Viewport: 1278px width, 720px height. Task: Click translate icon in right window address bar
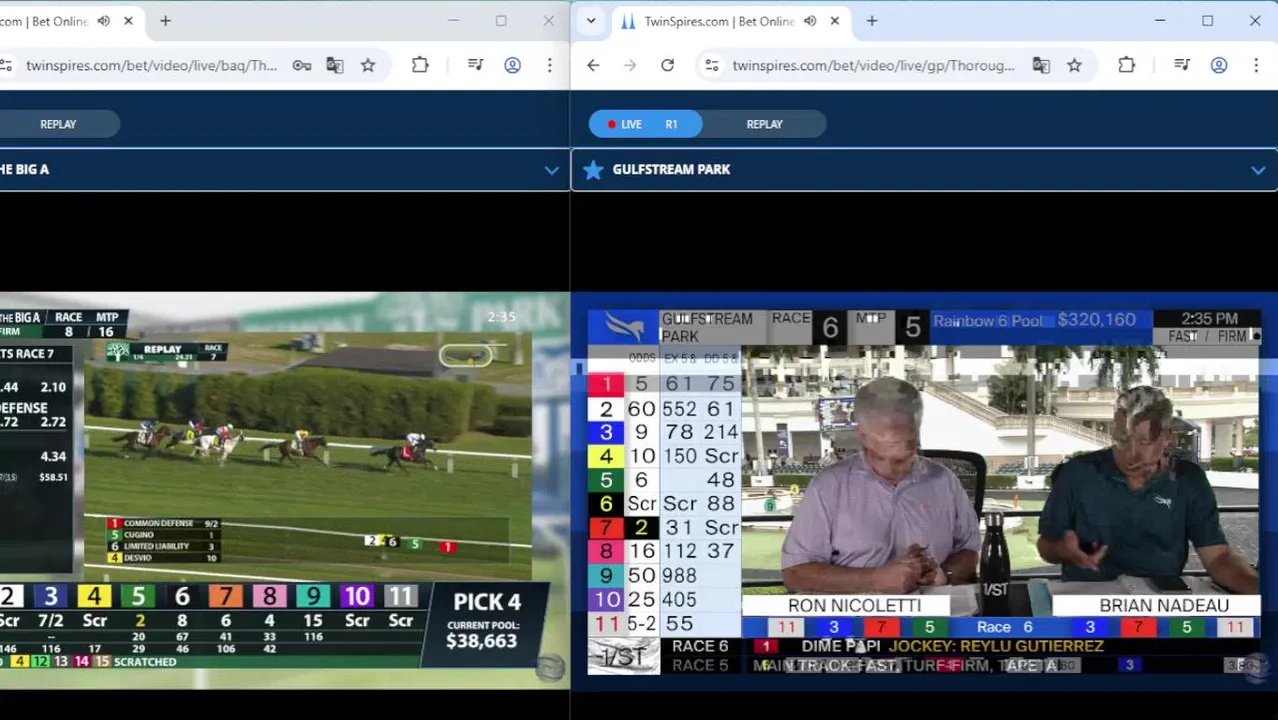1041,65
